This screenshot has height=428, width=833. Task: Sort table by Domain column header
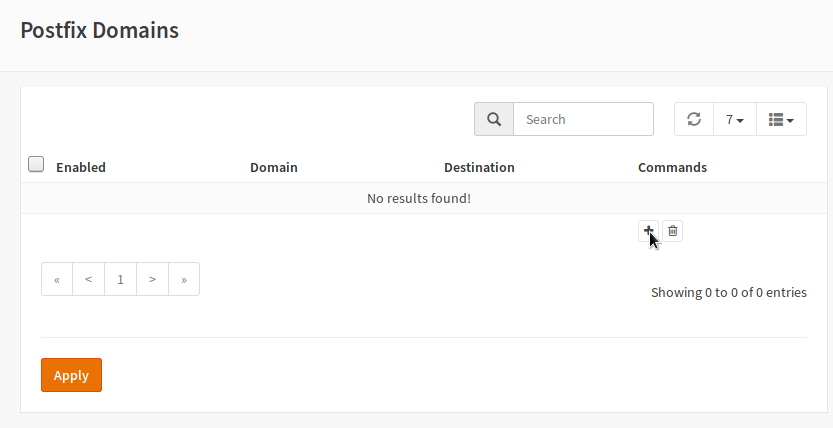point(274,167)
